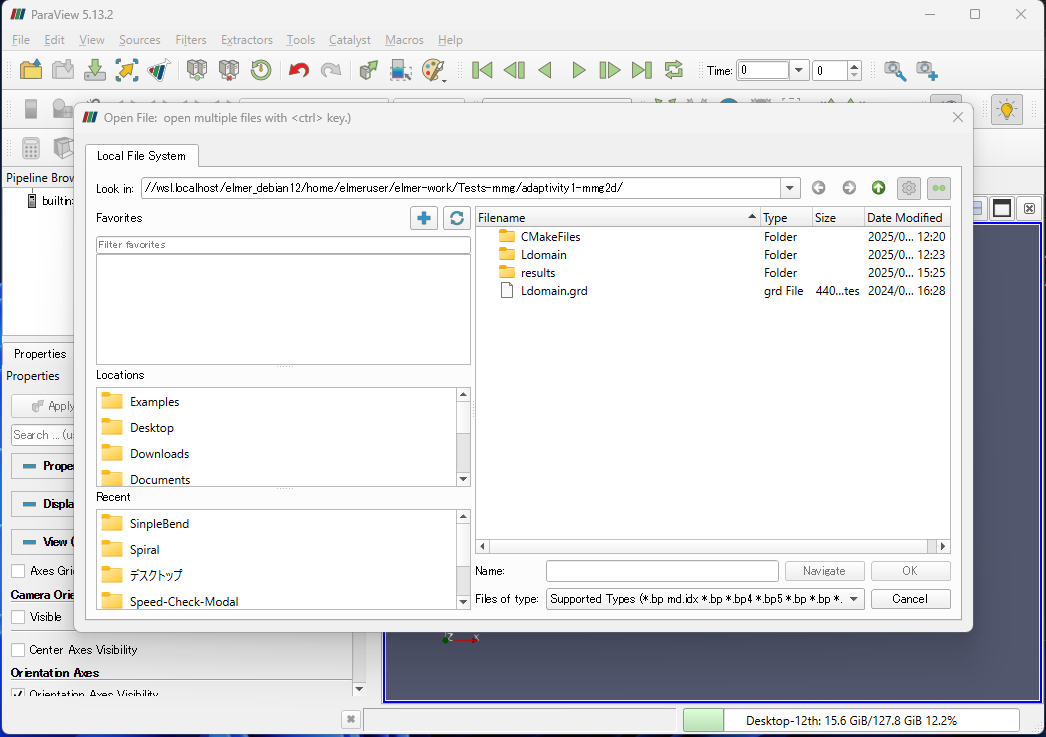Sort by the Filename column header
The width and height of the screenshot is (1046, 737).
pos(618,217)
